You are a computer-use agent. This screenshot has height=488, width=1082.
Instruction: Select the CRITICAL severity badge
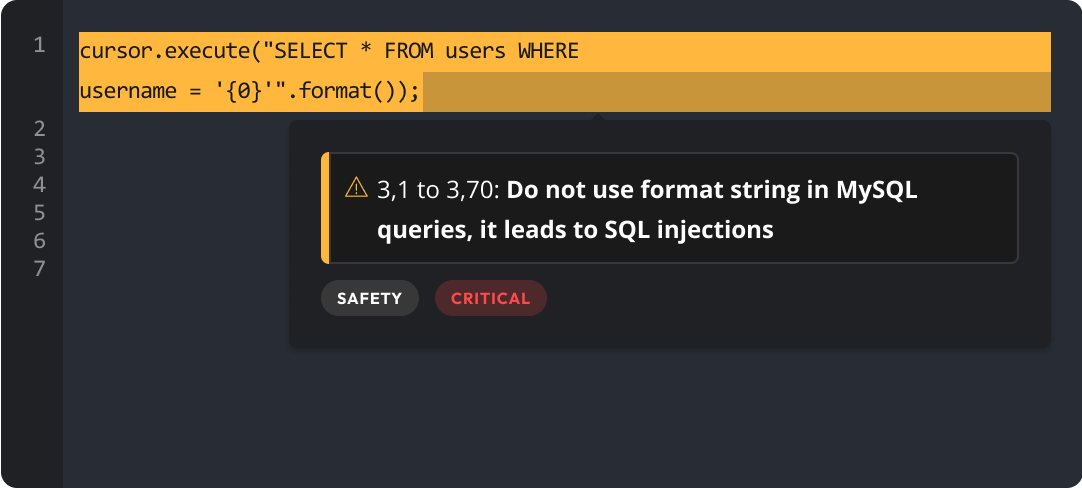tap(491, 298)
